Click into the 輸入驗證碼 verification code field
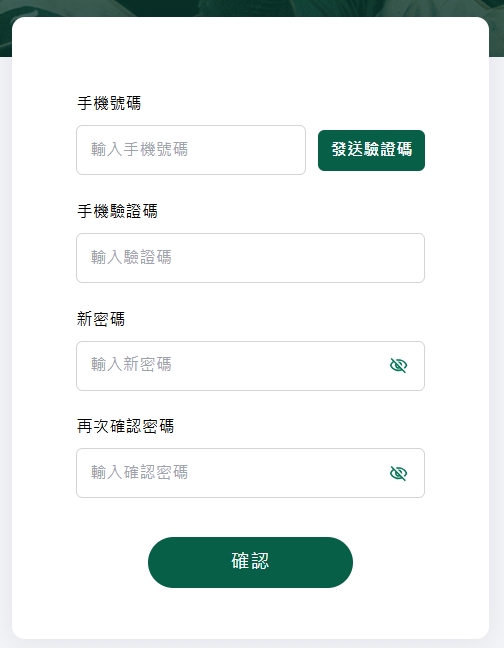This screenshot has height=648, width=504. [250, 258]
